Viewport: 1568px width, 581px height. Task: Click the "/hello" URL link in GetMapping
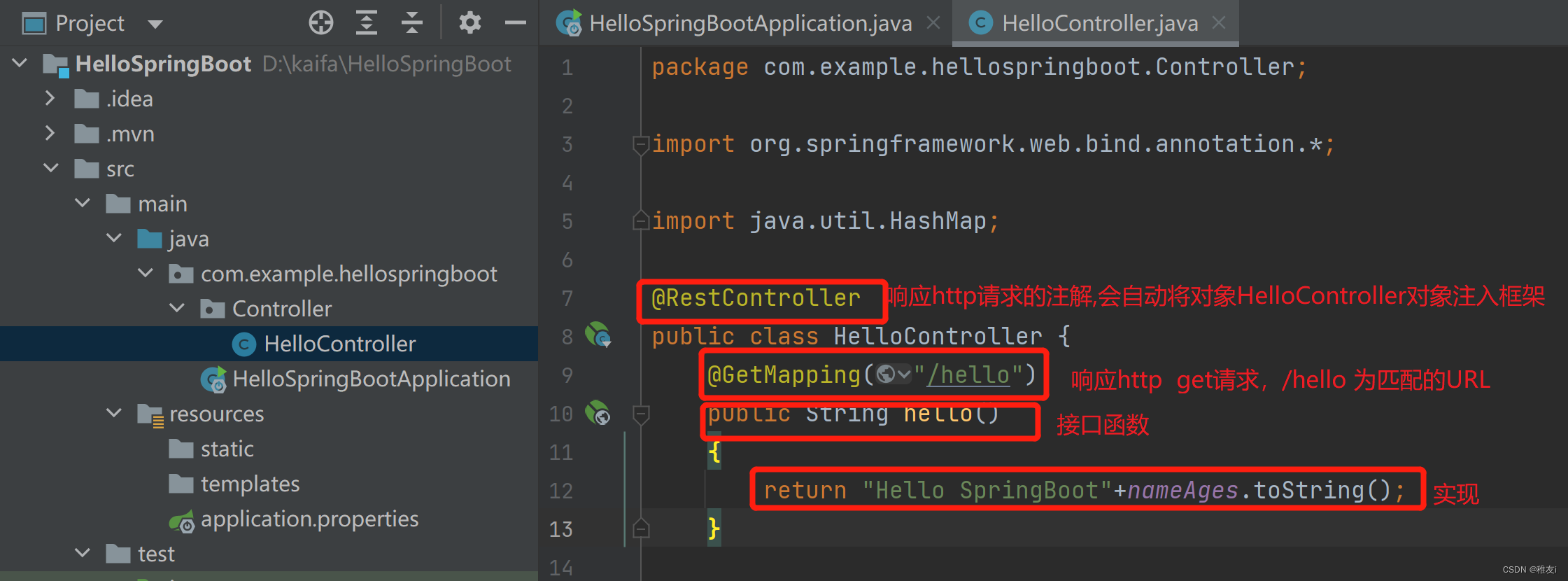(968, 375)
